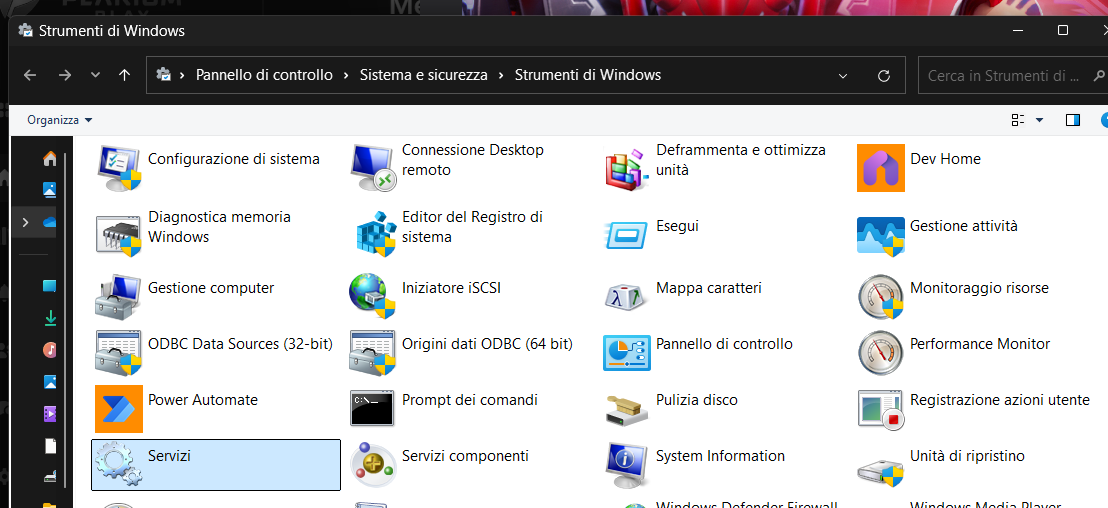Toggle the preview pane
This screenshot has width=1108, height=508.
click(1073, 120)
